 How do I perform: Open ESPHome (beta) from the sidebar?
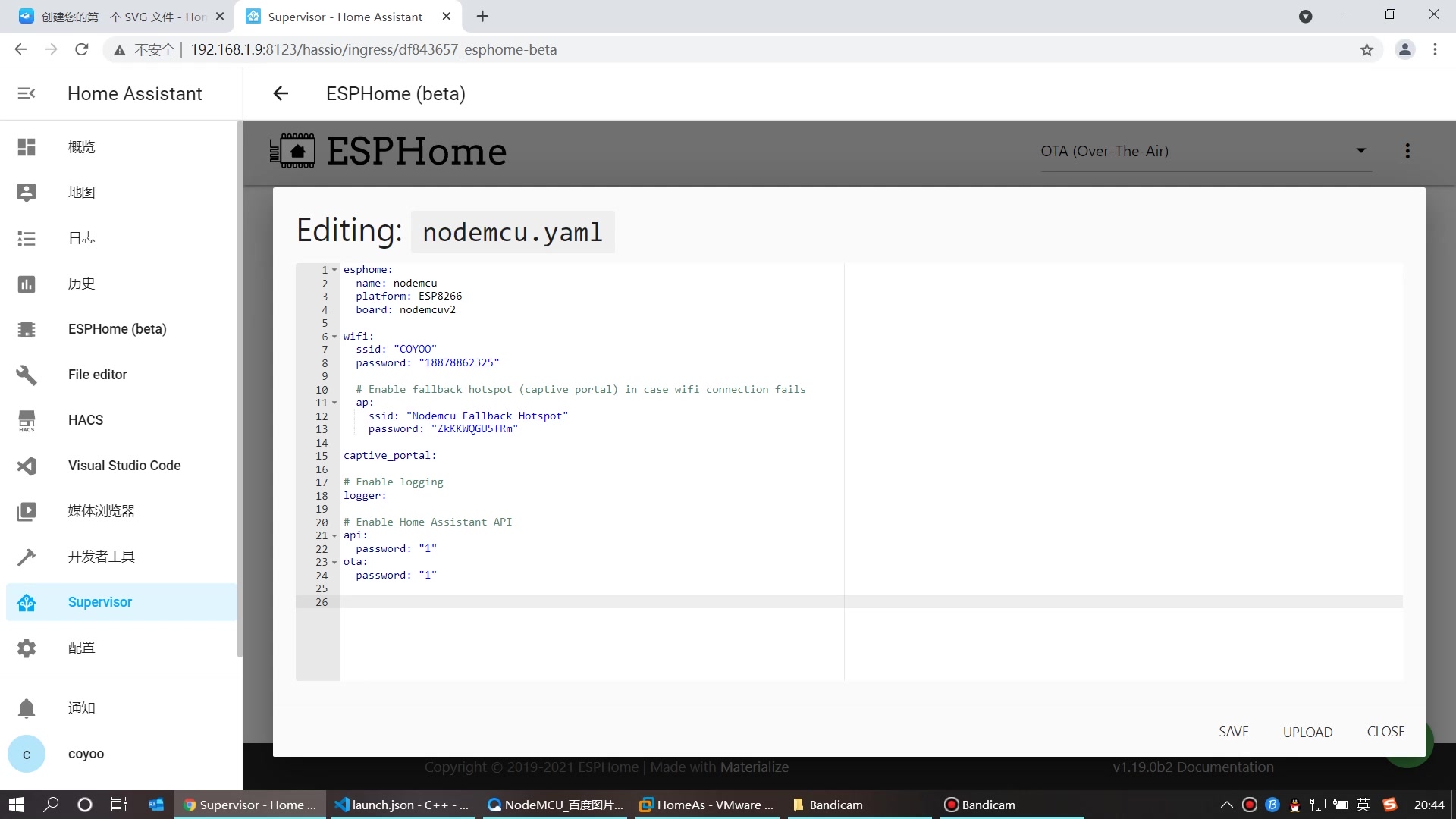coord(121,329)
